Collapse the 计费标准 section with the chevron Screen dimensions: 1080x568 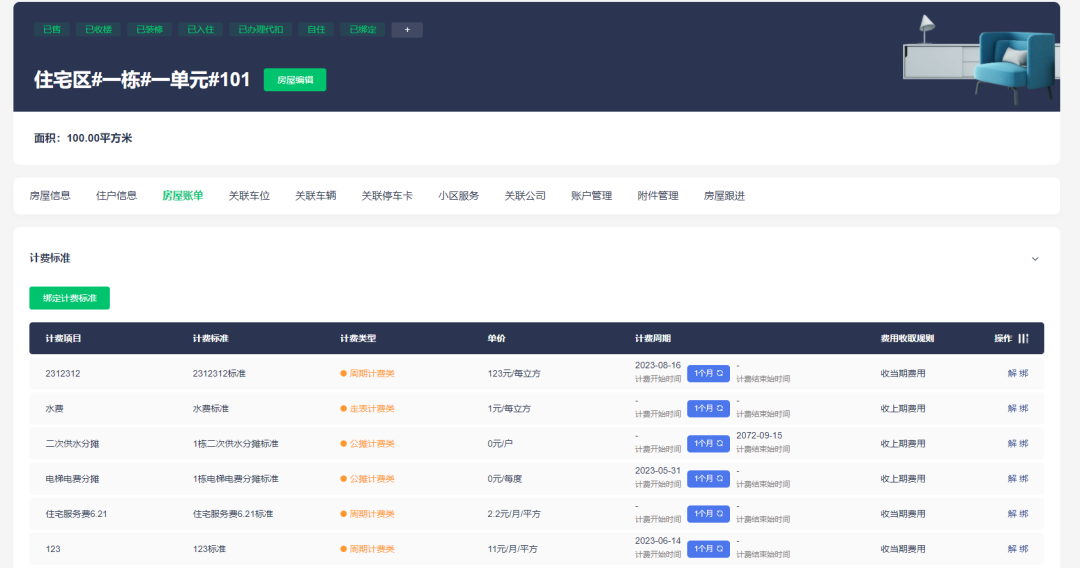[x=1035, y=259]
